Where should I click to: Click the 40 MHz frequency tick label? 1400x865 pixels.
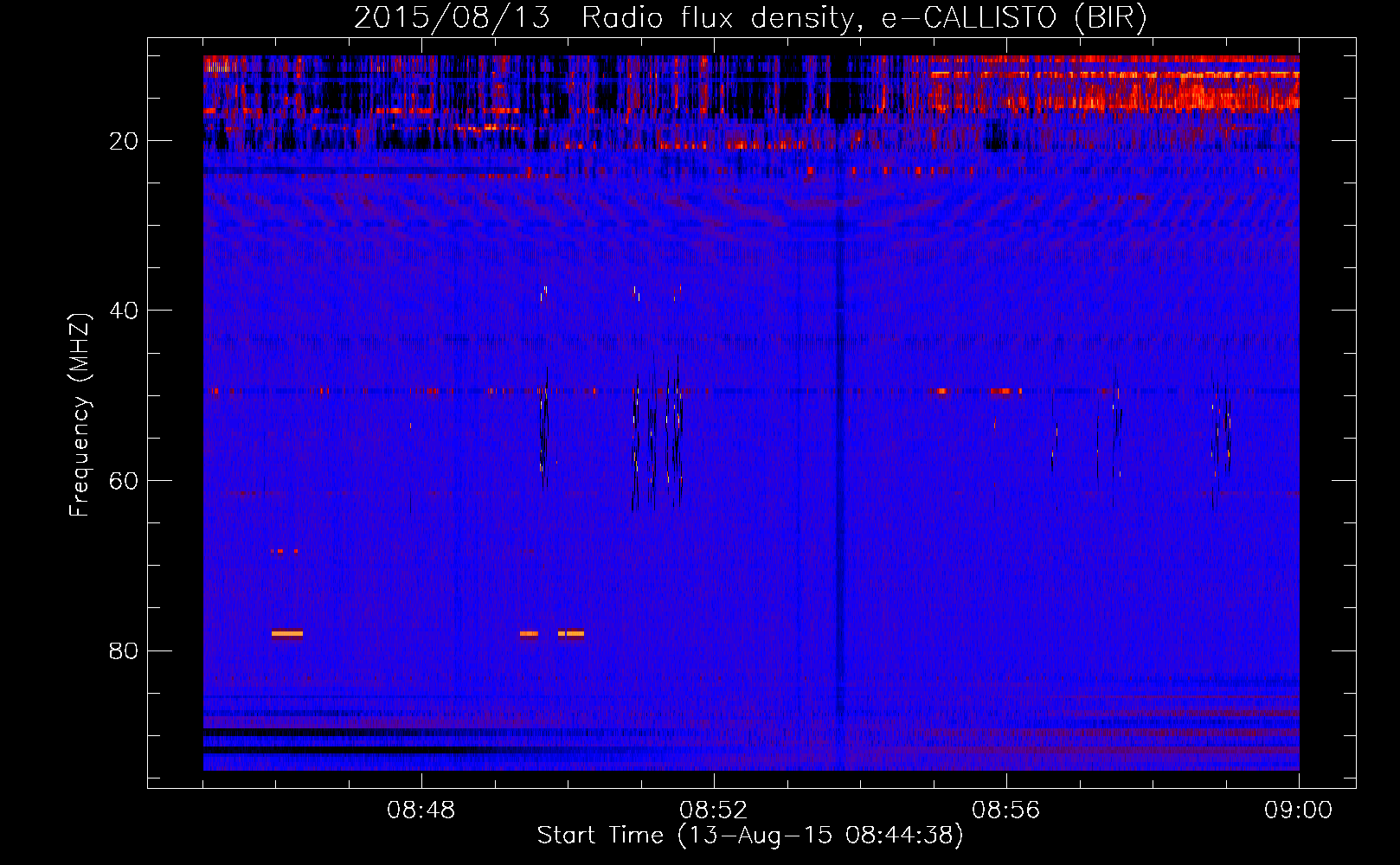(124, 311)
